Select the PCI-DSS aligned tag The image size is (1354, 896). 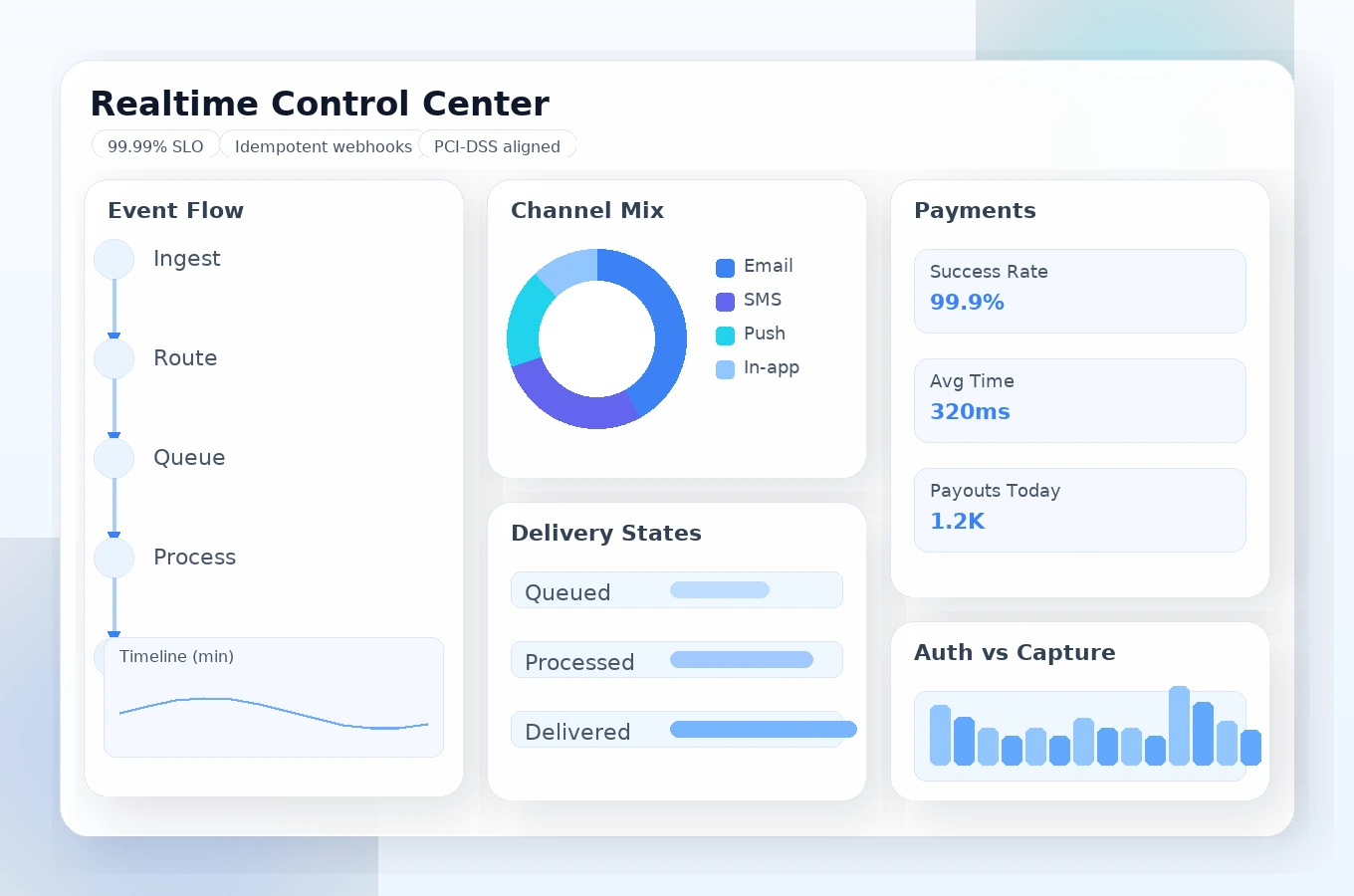pyautogui.click(x=497, y=146)
